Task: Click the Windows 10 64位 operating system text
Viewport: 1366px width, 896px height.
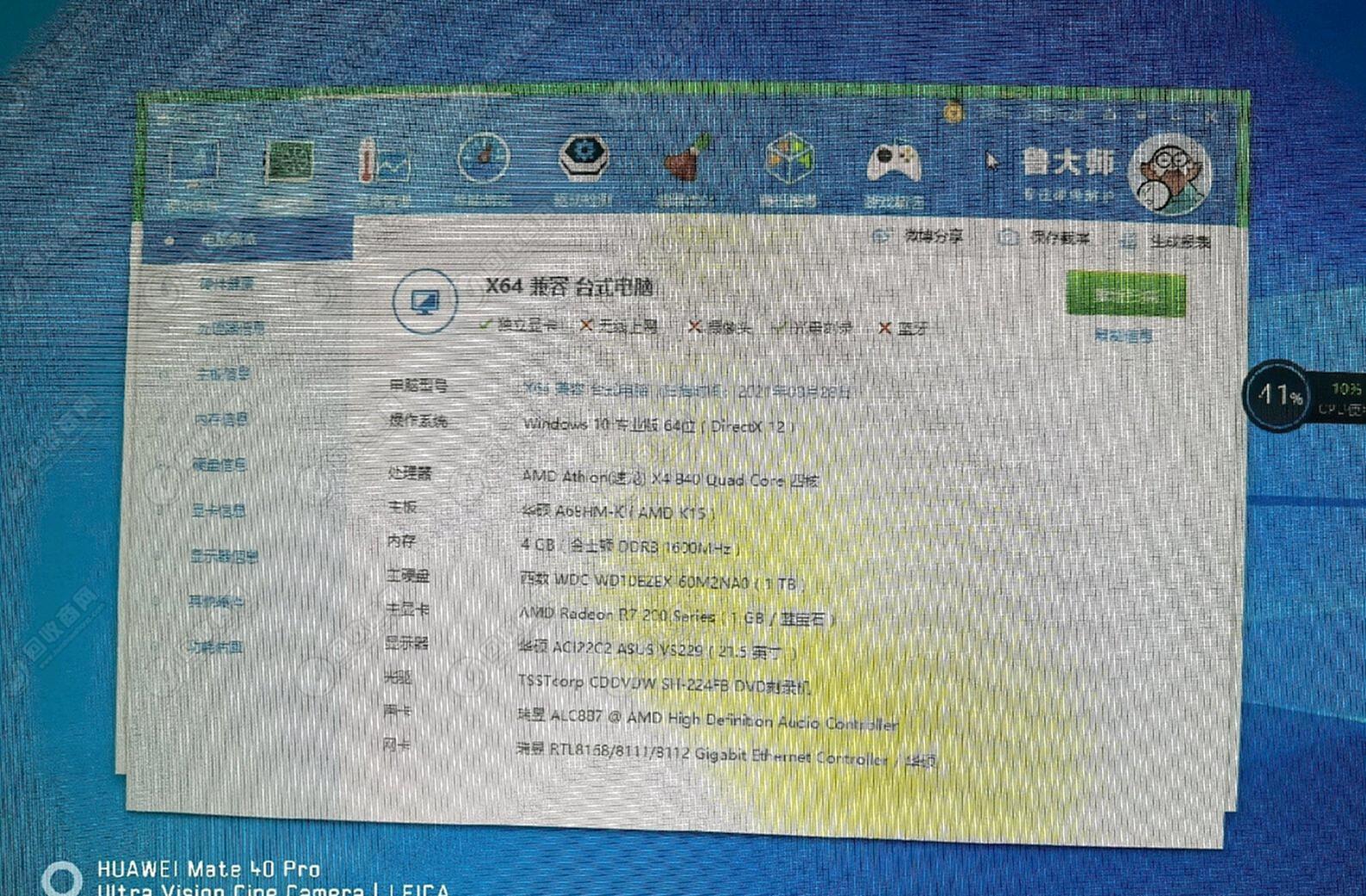Action: point(658,425)
